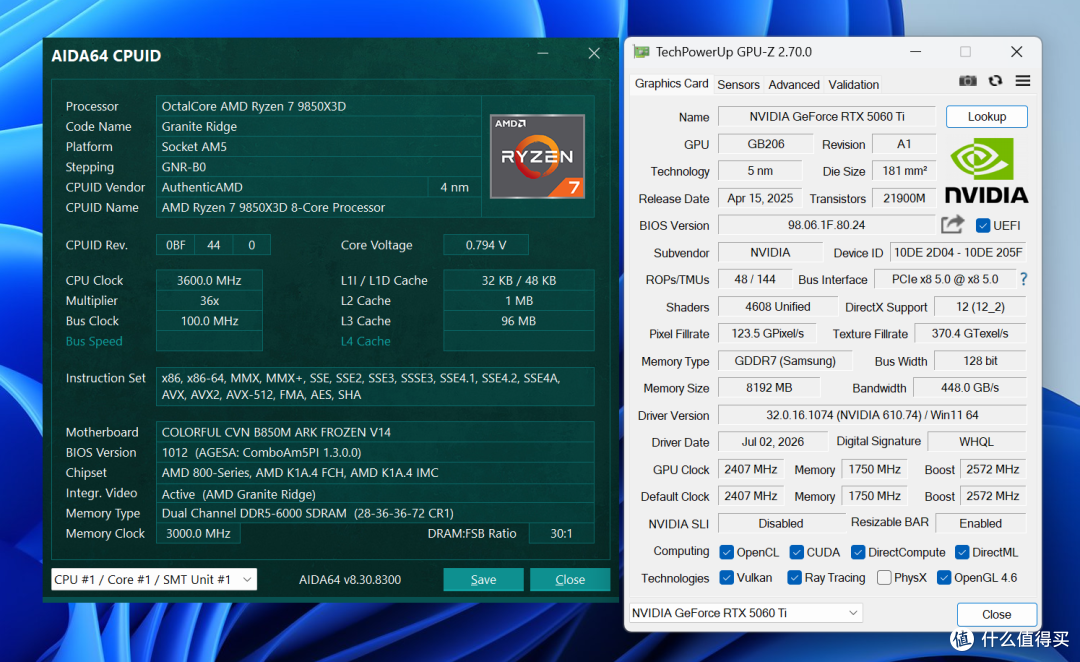Click the Bandwidth 448.0 GB/s field

point(969,388)
